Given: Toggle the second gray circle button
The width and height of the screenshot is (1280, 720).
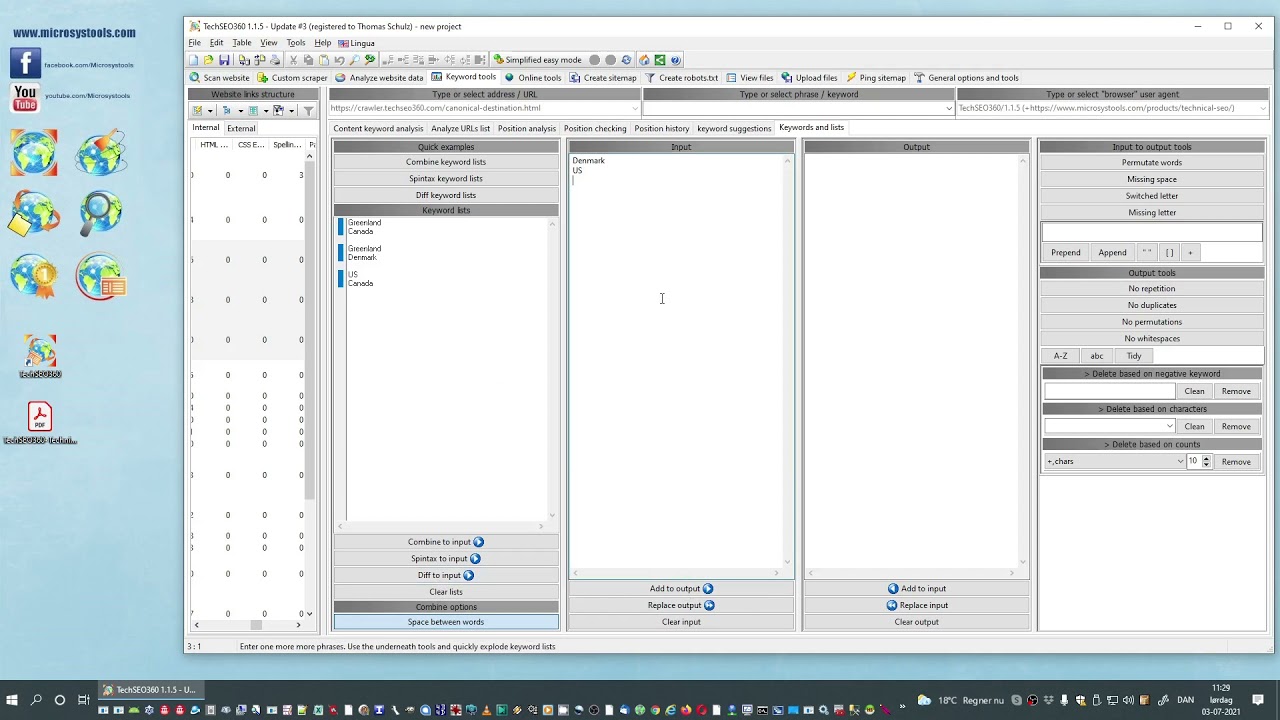Looking at the screenshot, I should point(611,60).
